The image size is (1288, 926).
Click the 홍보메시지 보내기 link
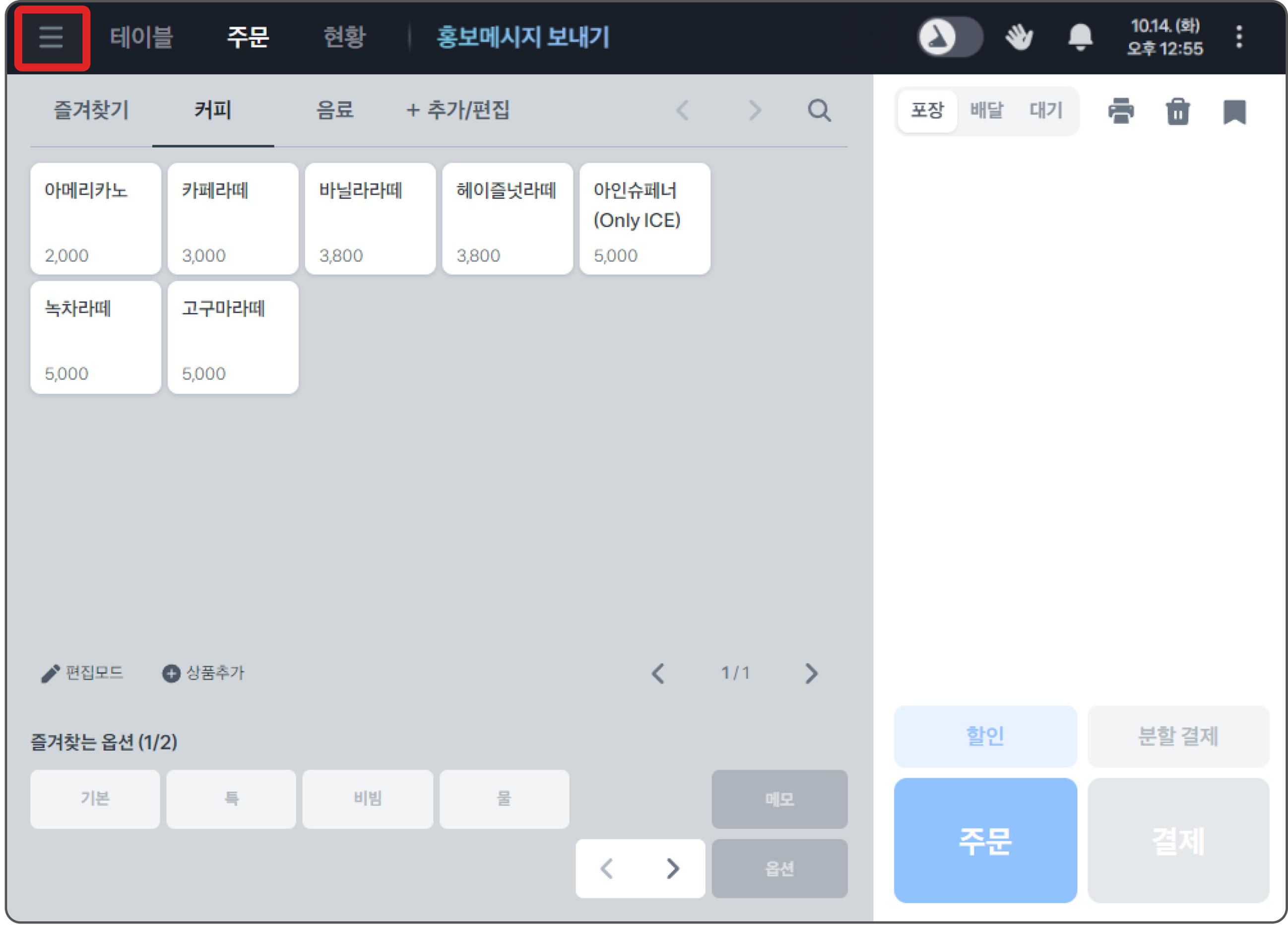coord(522,38)
